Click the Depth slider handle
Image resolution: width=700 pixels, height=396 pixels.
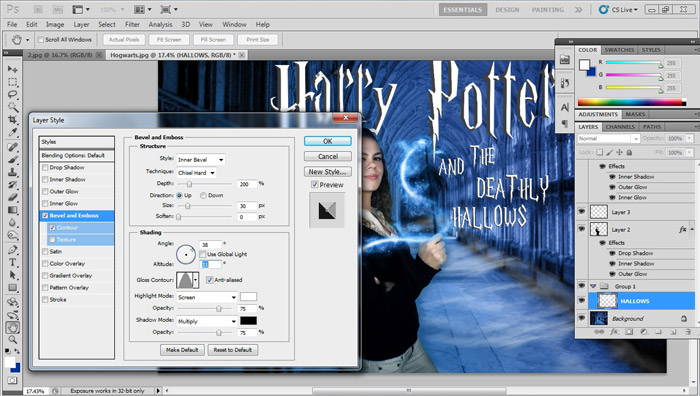pos(190,184)
